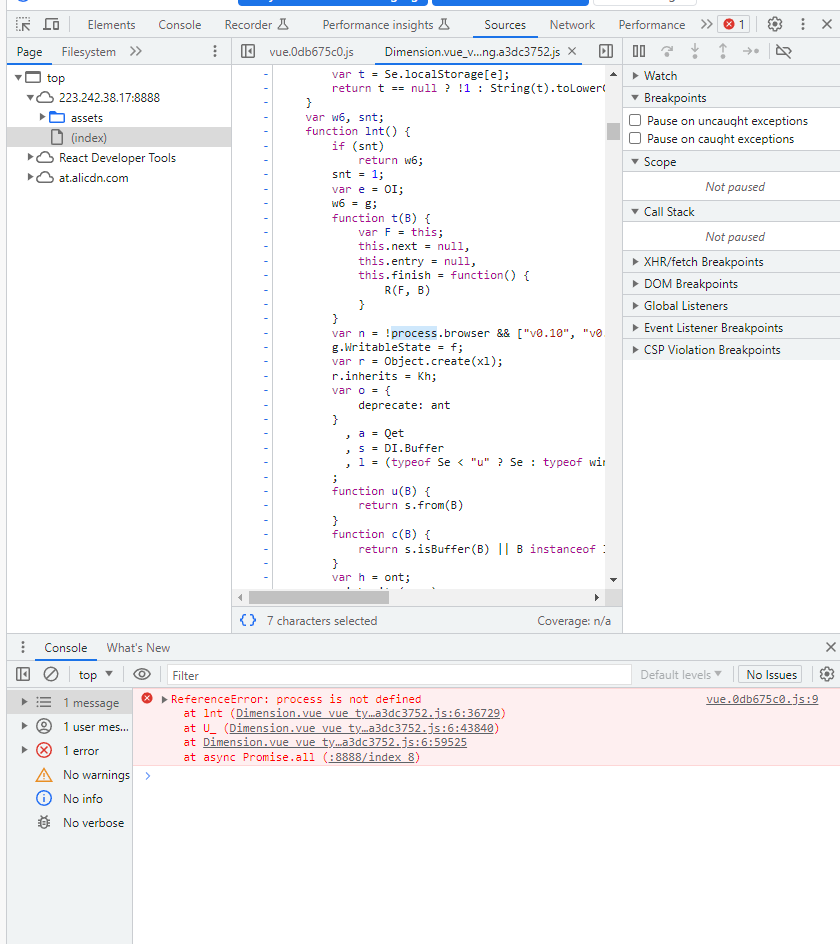Click the step over next function icon
This screenshot has width=840, height=944.
[x=667, y=51]
